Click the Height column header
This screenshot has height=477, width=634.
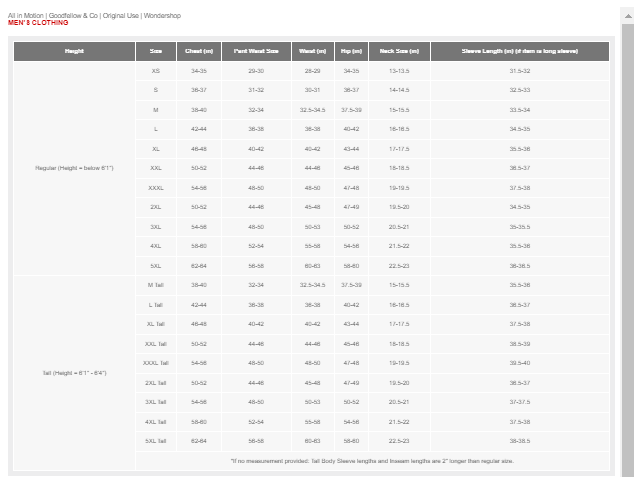pos(74,51)
